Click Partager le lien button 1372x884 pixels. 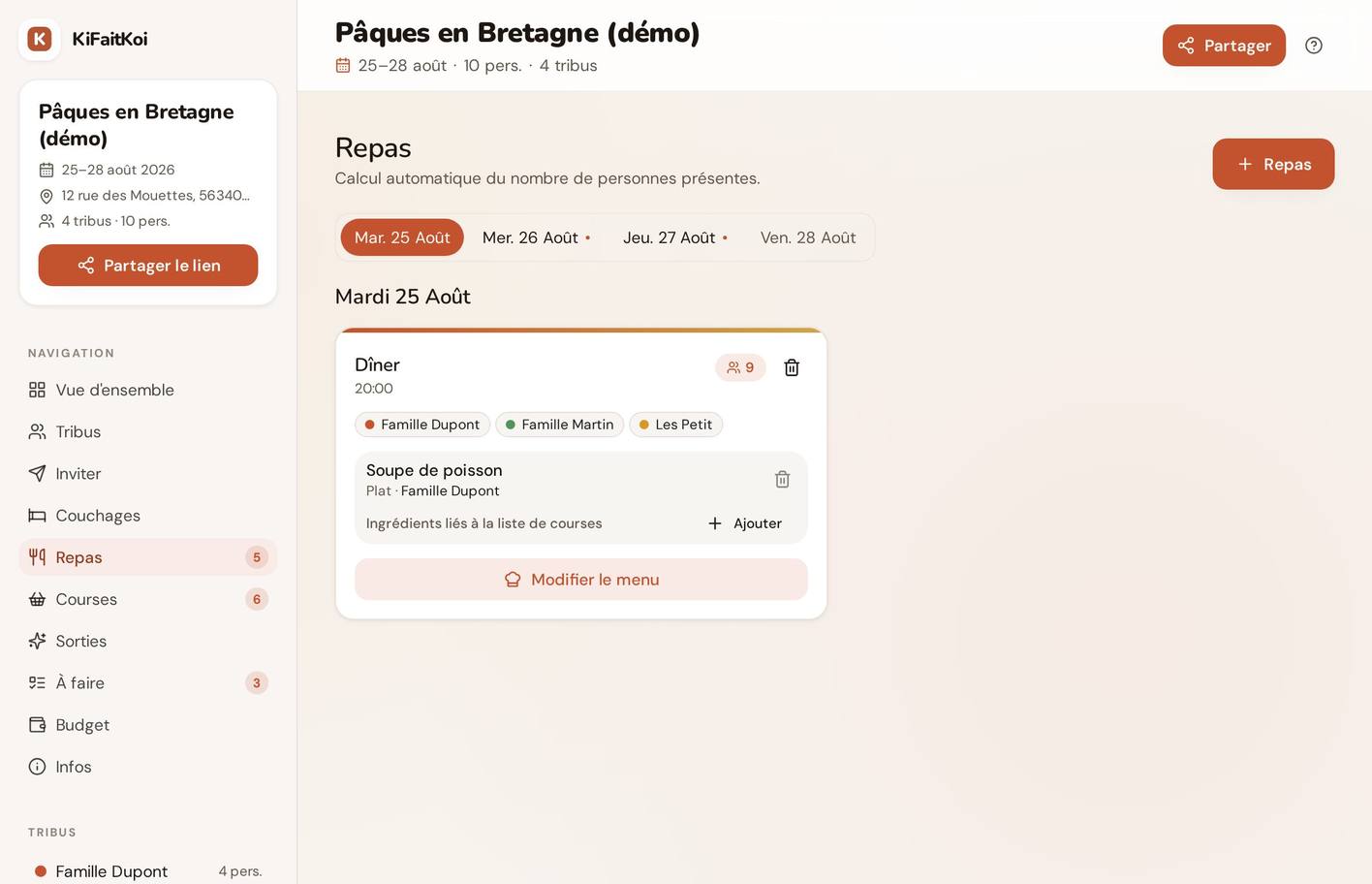[x=148, y=266]
